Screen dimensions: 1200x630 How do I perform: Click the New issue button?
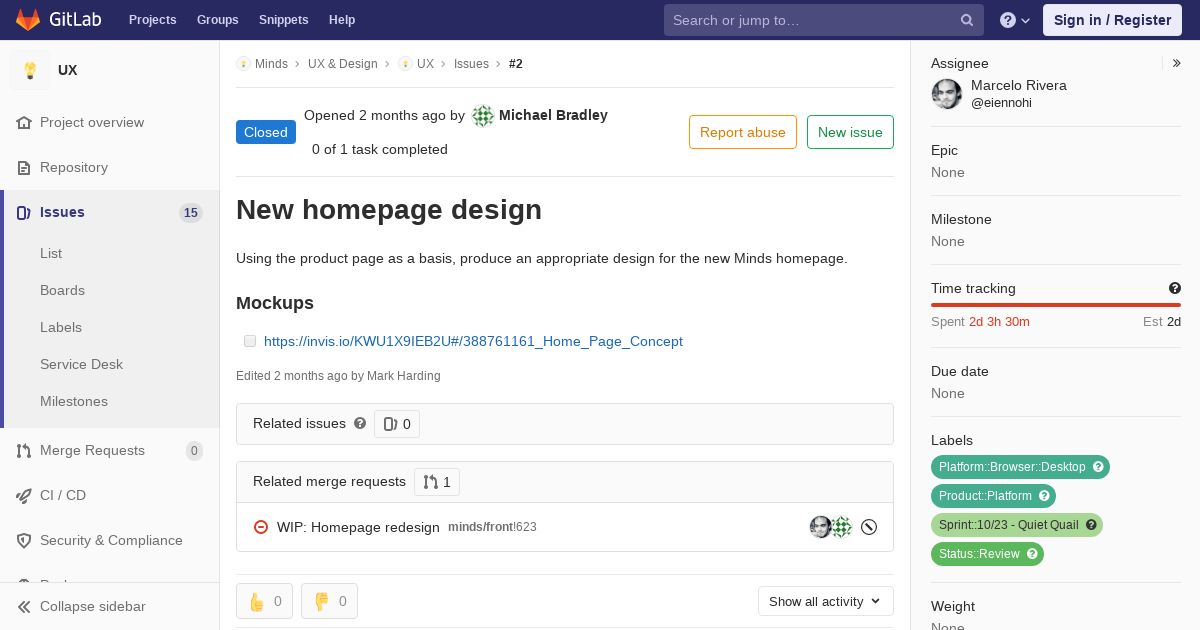(x=850, y=132)
